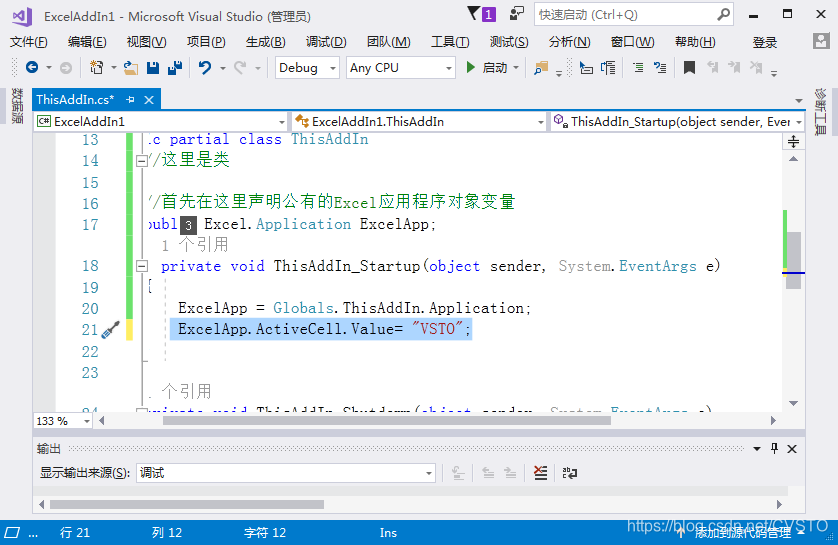Click the open file folder icon
The width and height of the screenshot is (838, 545).
coord(131,67)
